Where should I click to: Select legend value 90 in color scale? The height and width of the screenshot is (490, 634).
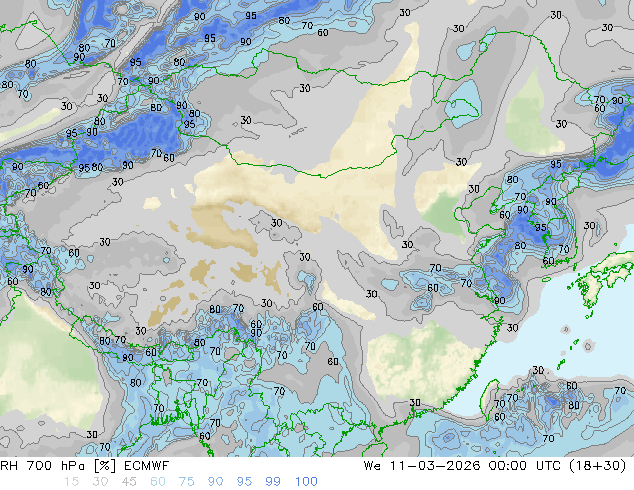(x=215, y=482)
